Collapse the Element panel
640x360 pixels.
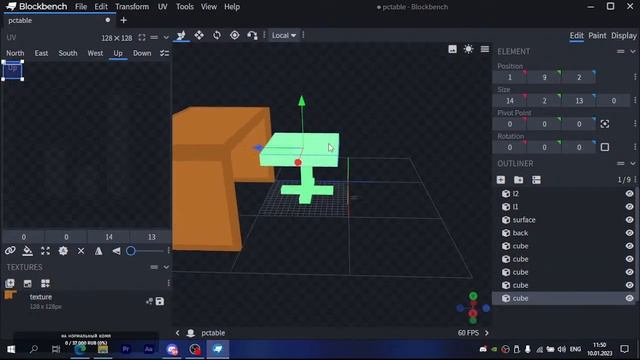pyautogui.click(x=633, y=51)
